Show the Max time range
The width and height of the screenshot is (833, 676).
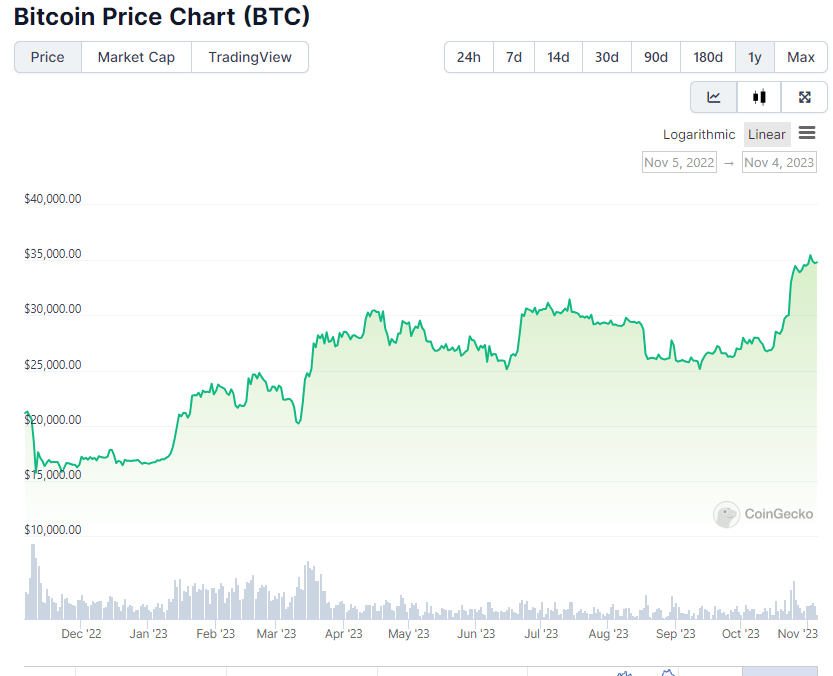(x=801, y=57)
